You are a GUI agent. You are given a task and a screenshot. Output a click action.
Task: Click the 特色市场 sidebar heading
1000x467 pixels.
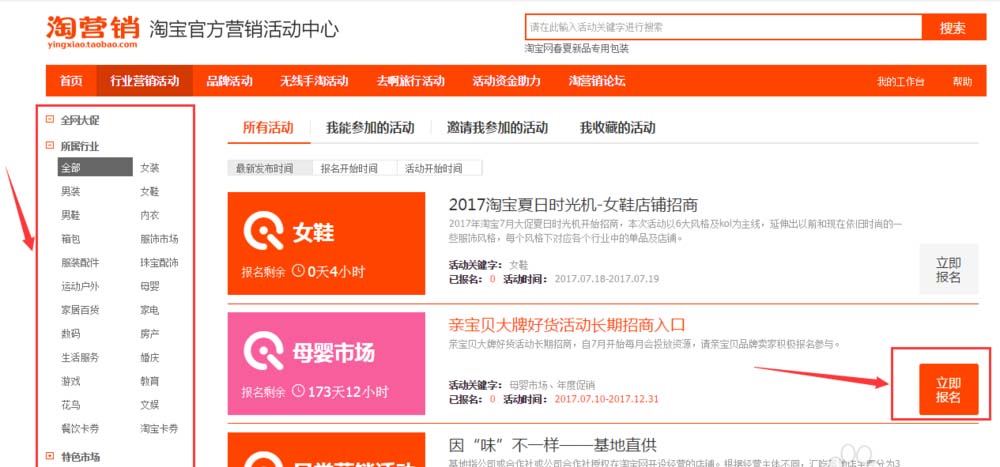coord(80,457)
